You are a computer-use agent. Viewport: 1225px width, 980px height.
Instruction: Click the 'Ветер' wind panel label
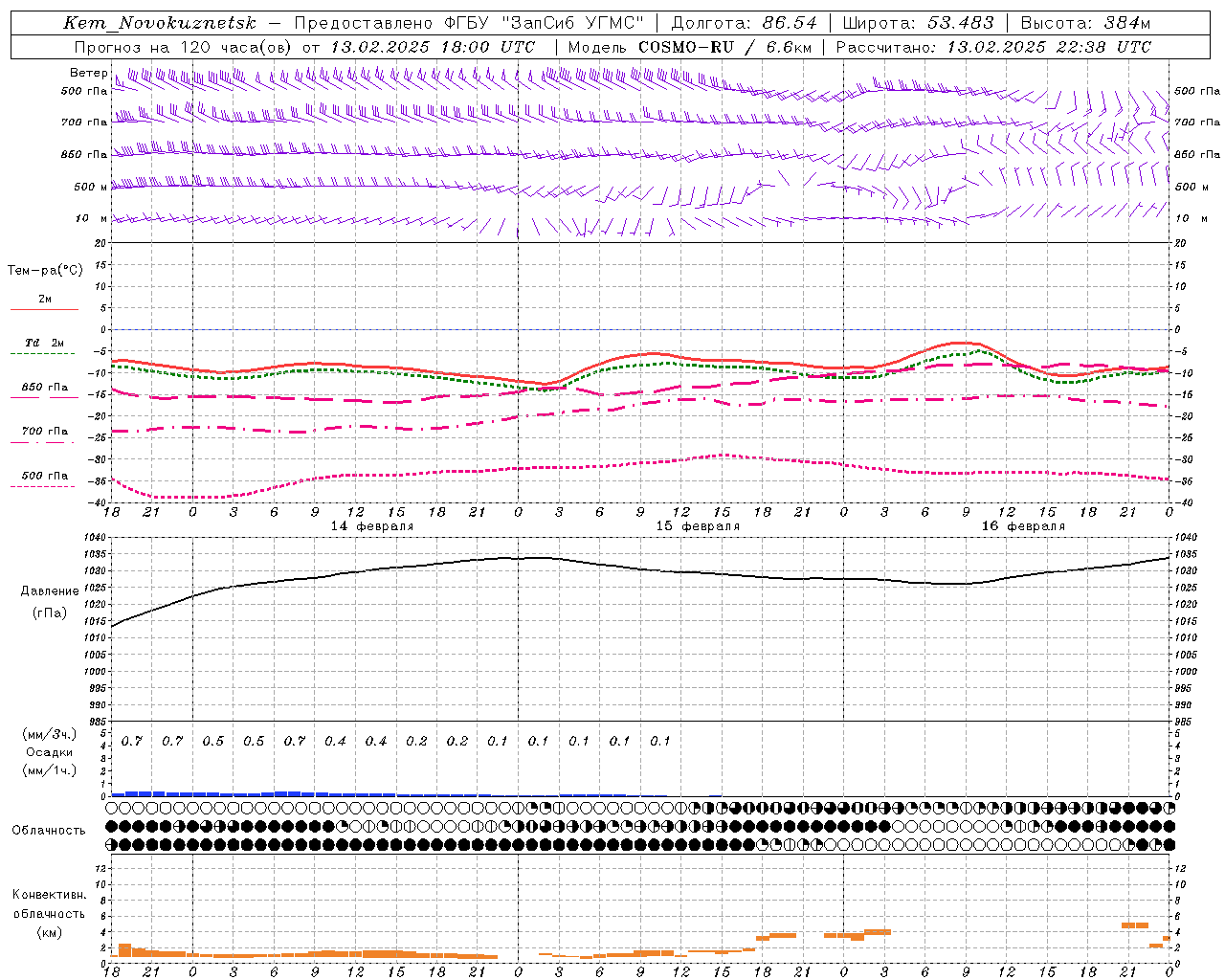(88, 73)
